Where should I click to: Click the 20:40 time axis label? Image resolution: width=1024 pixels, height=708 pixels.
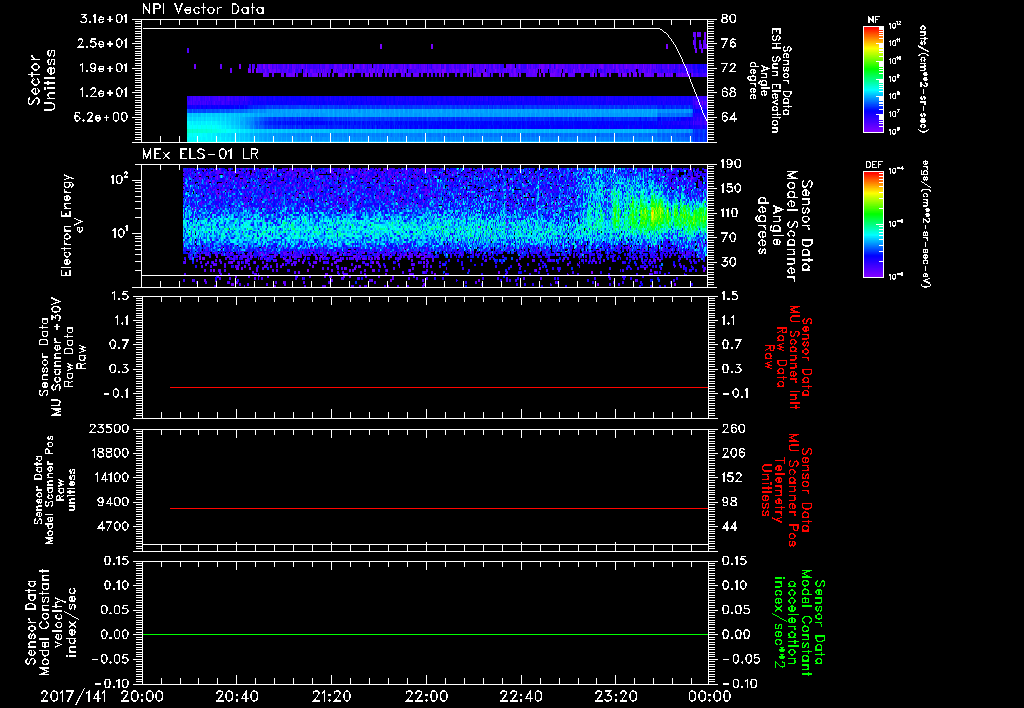[237, 696]
